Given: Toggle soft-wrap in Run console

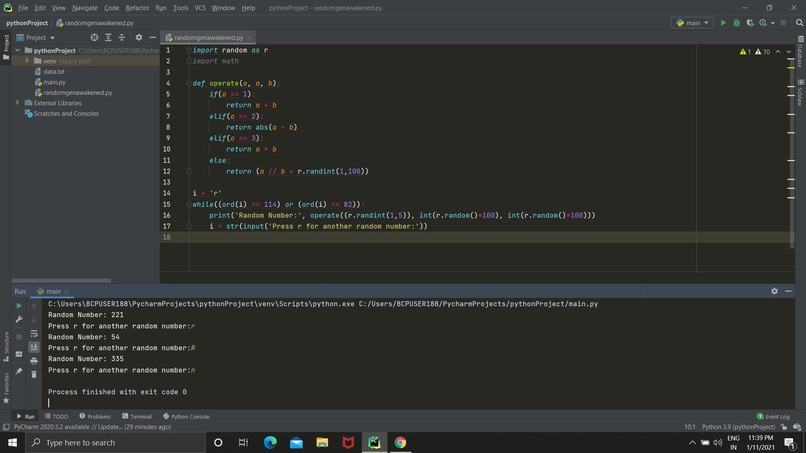Looking at the screenshot, I should pyautogui.click(x=34, y=334).
